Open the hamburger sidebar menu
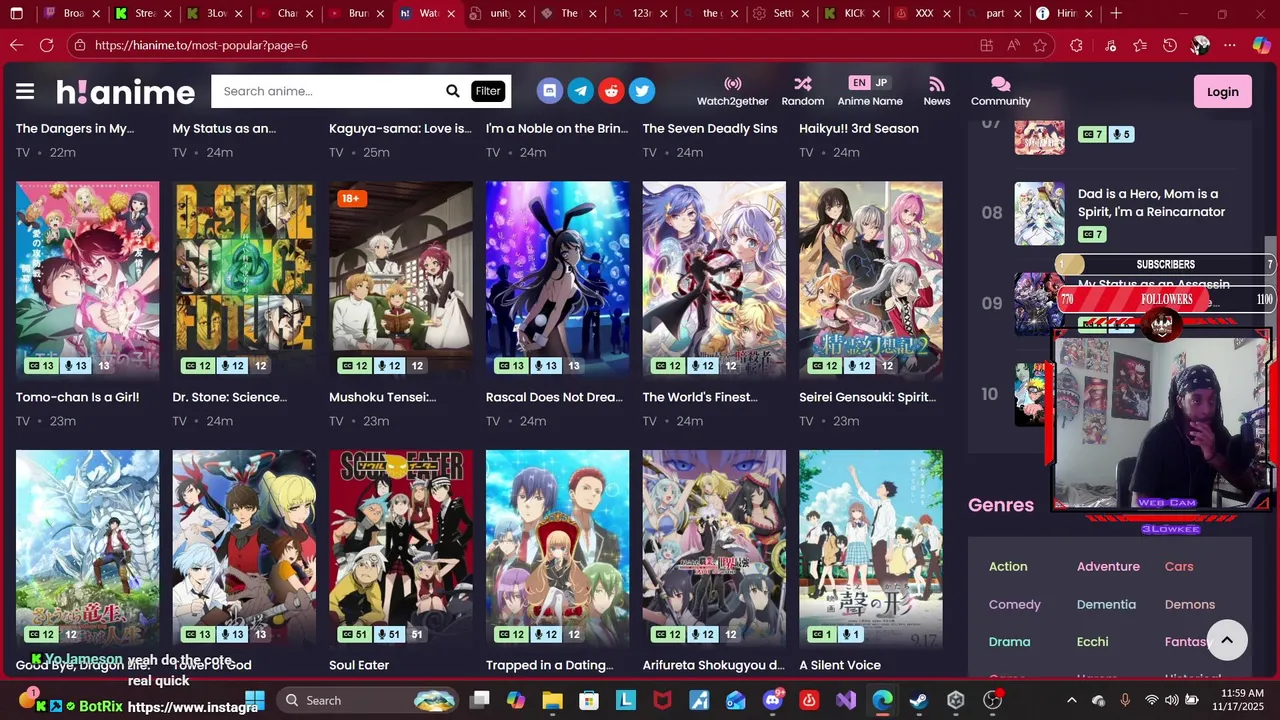The height and width of the screenshot is (720, 1280). 25,91
